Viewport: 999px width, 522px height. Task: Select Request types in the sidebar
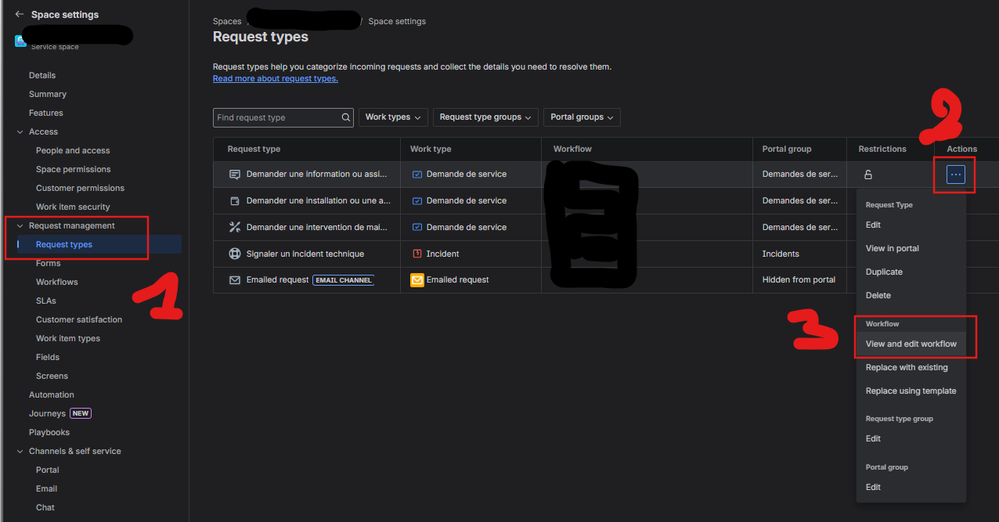click(x=64, y=245)
